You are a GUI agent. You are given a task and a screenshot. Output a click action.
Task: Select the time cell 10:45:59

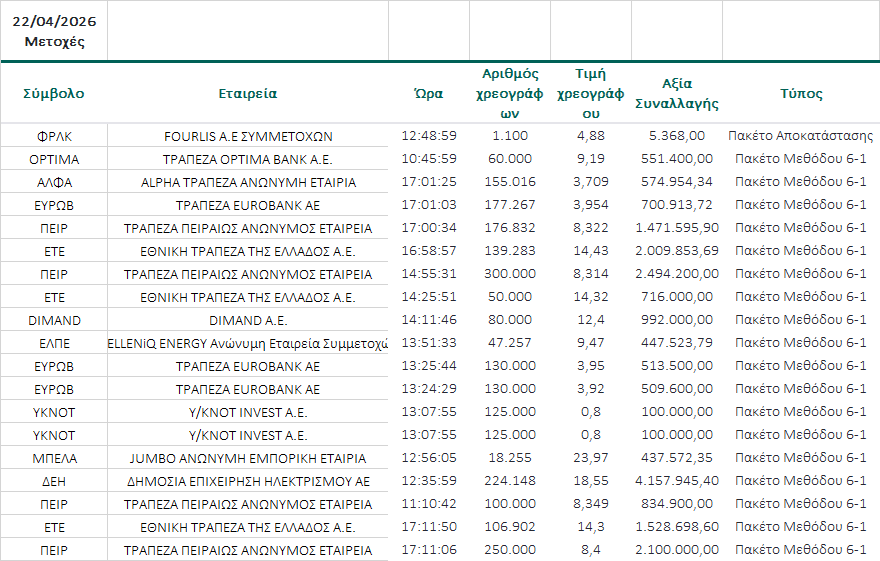click(429, 159)
